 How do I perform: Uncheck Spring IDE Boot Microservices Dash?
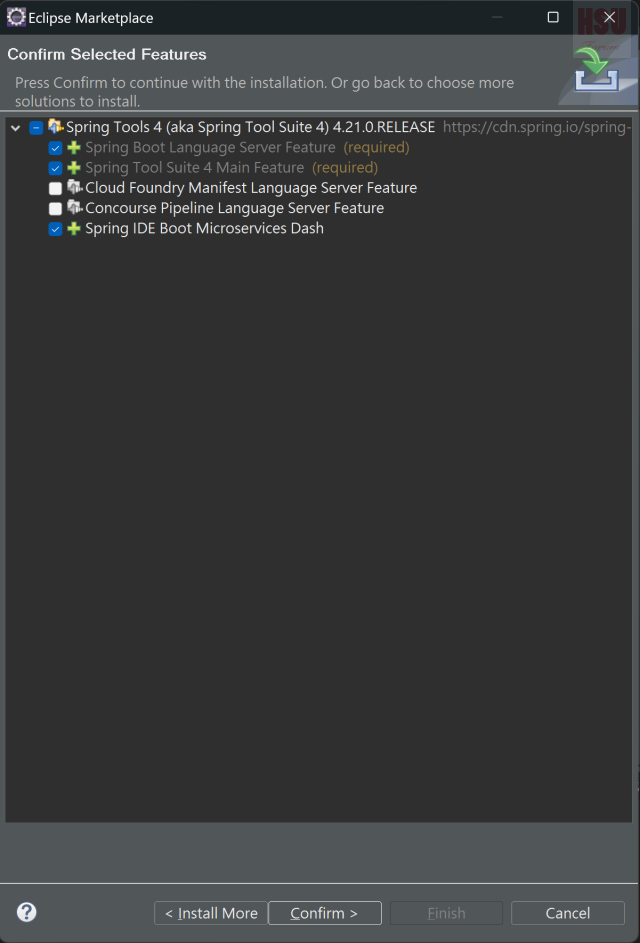click(55, 229)
